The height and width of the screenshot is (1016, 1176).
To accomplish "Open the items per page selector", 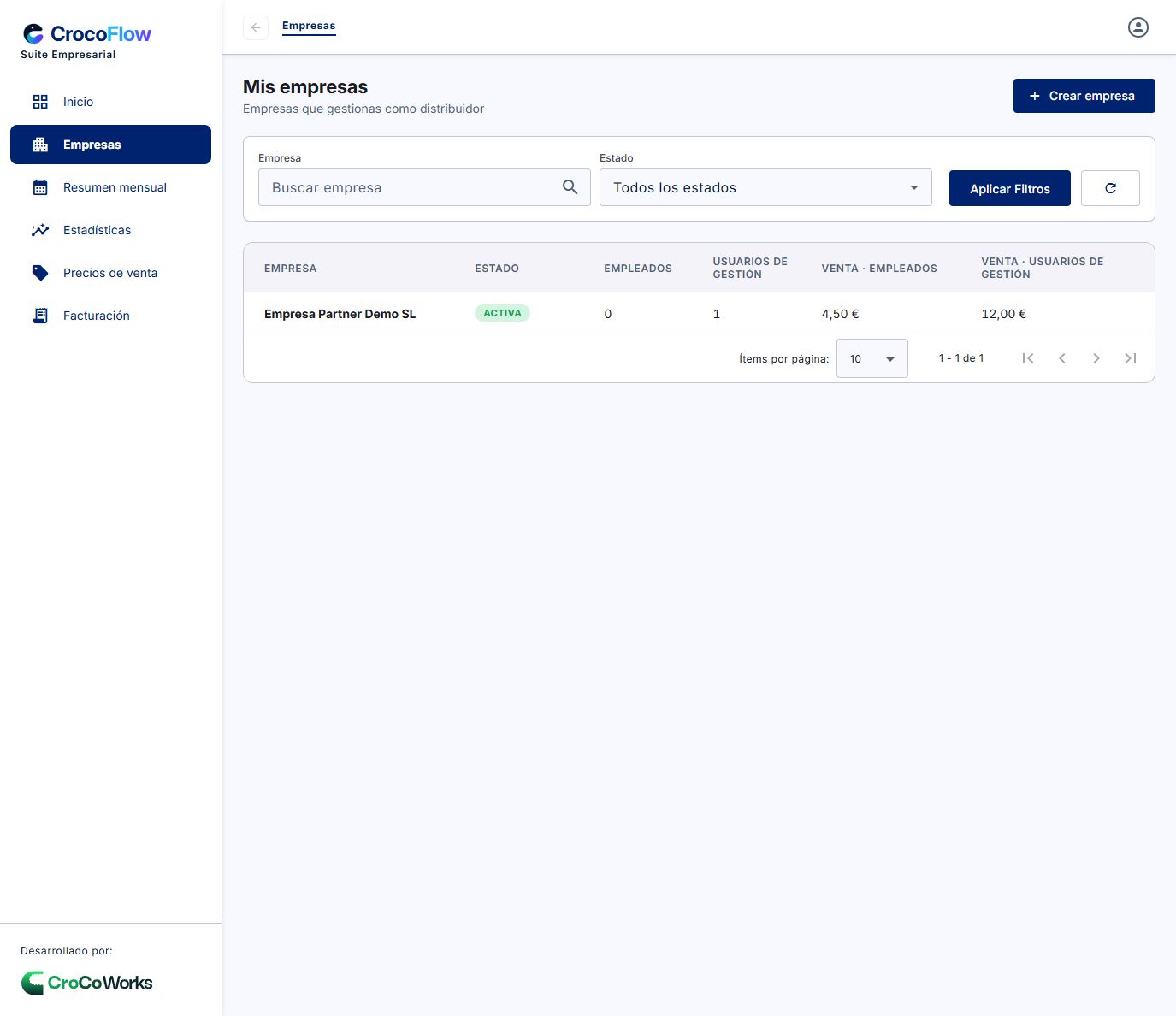I will [872, 359].
